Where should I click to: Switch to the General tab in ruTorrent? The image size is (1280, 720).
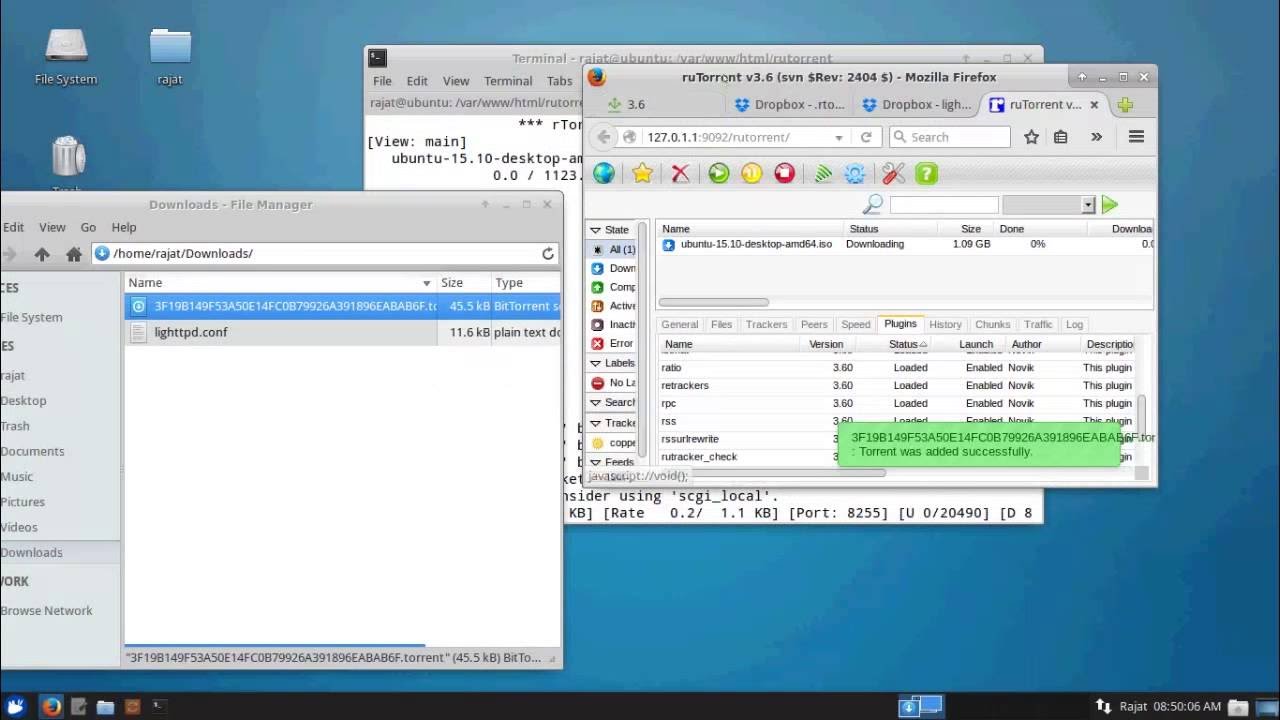tap(679, 324)
